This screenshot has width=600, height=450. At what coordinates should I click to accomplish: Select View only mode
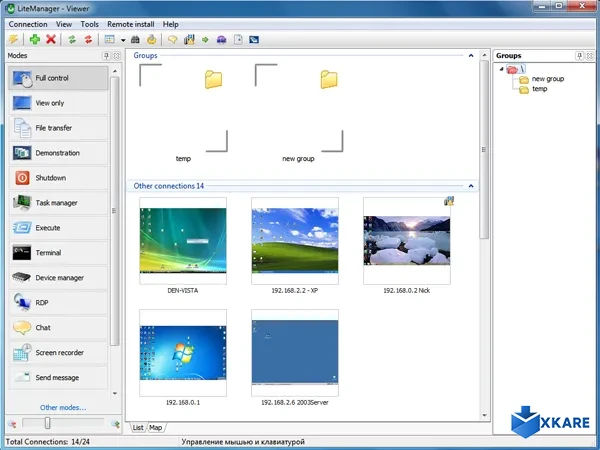(x=58, y=103)
